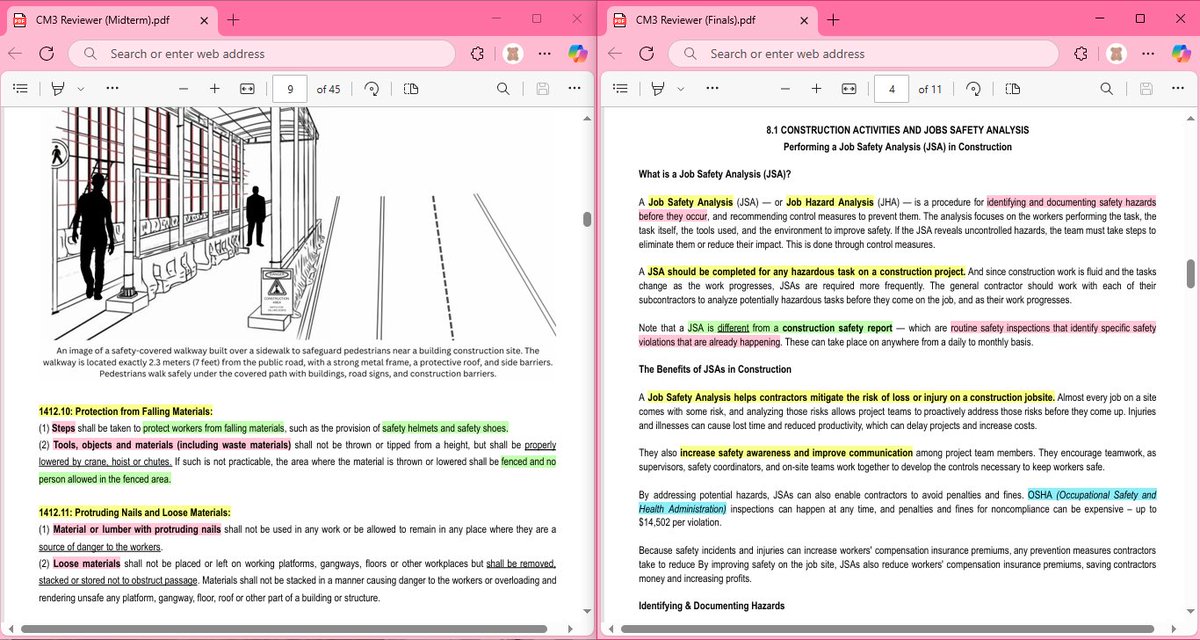This screenshot has width=1200, height=640.
Task: Zoom out in Finals PDF window
Action: click(x=784, y=89)
